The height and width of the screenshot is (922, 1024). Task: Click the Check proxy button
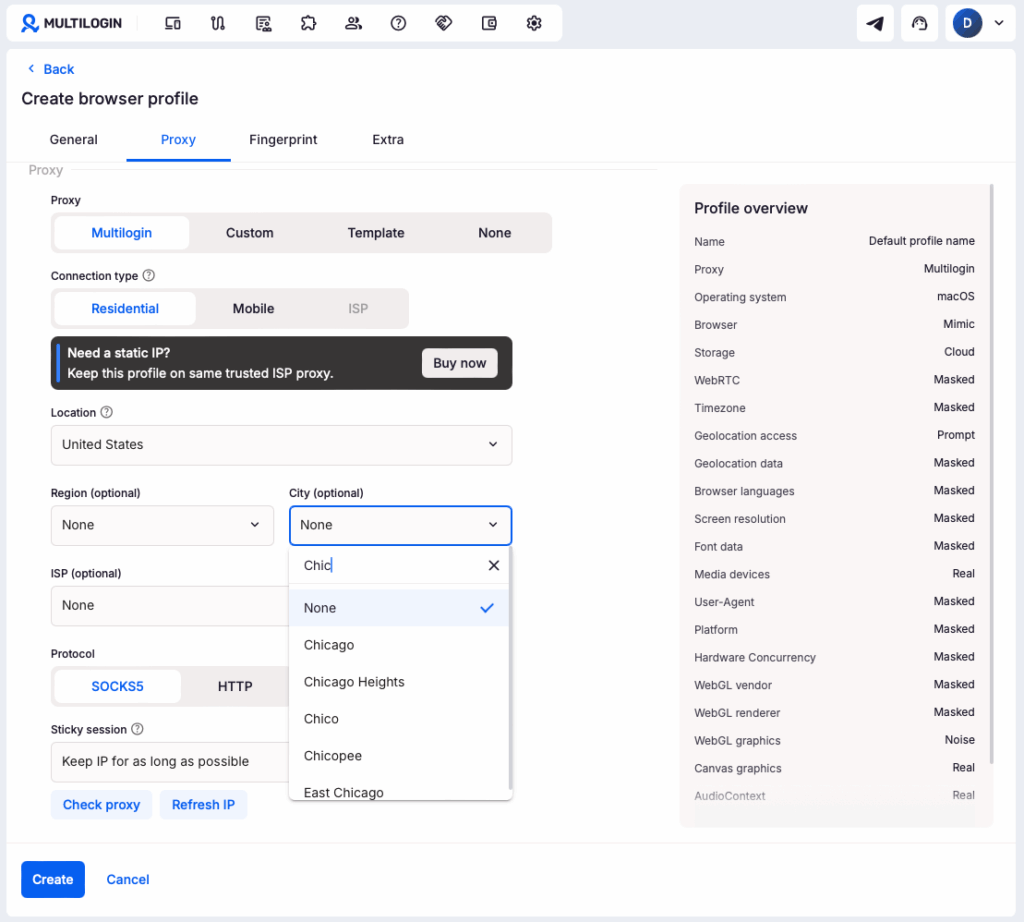(101, 804)
